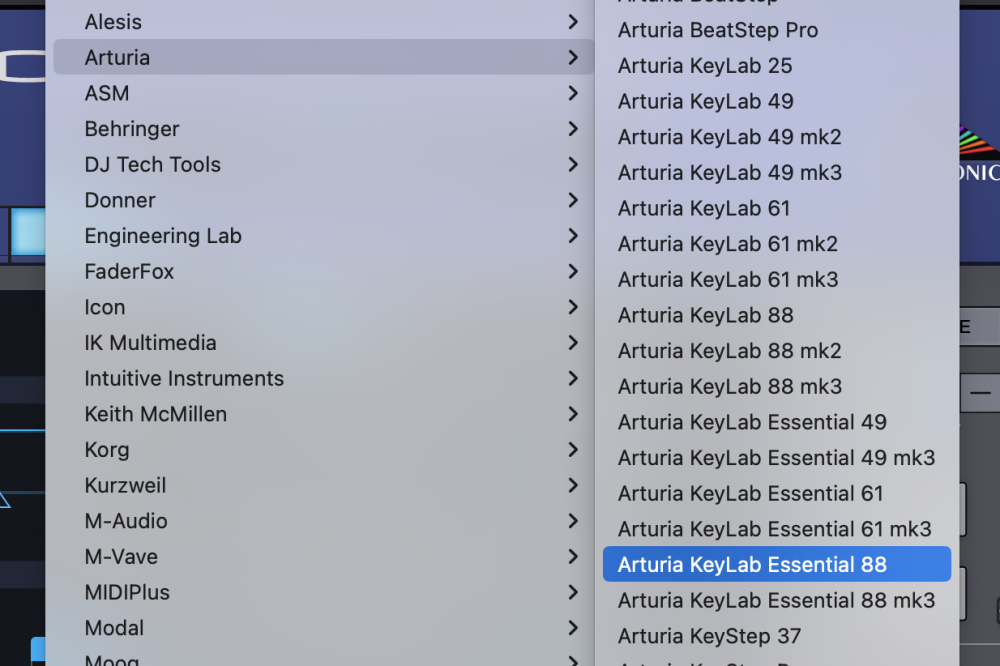
Task: Open the Korg submenu chevron
Action: click(x=573, y=449)
